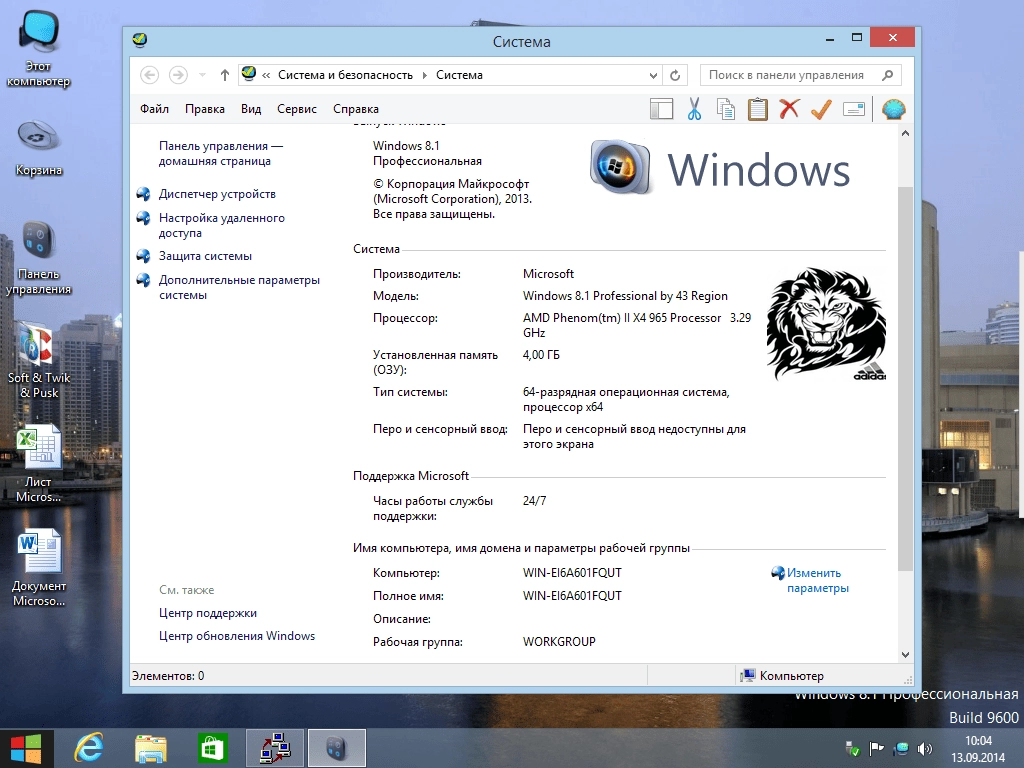Select the Word document desktop file
1024x768 pixels.
tap(39, 568)
